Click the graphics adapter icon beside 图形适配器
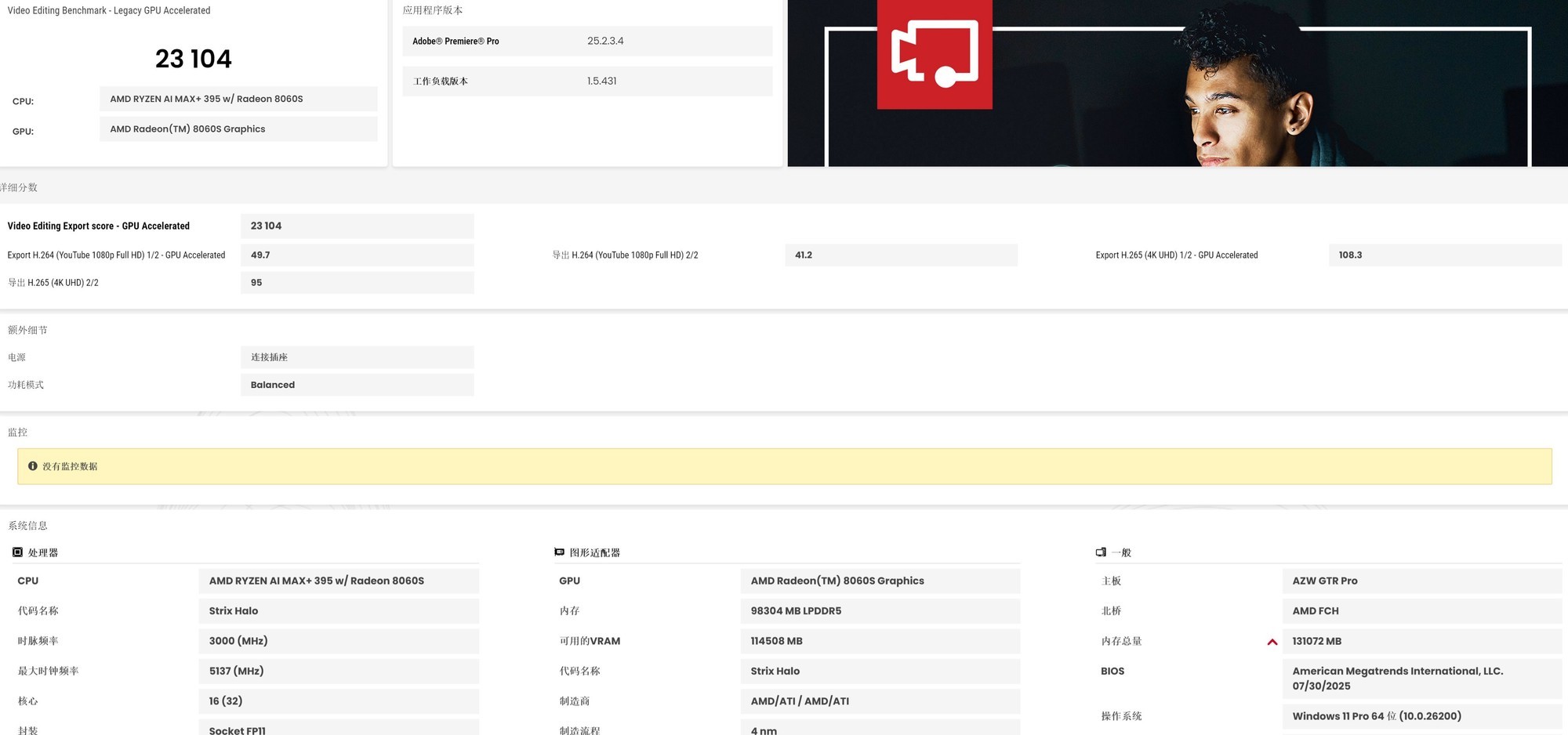 point(559,552)
